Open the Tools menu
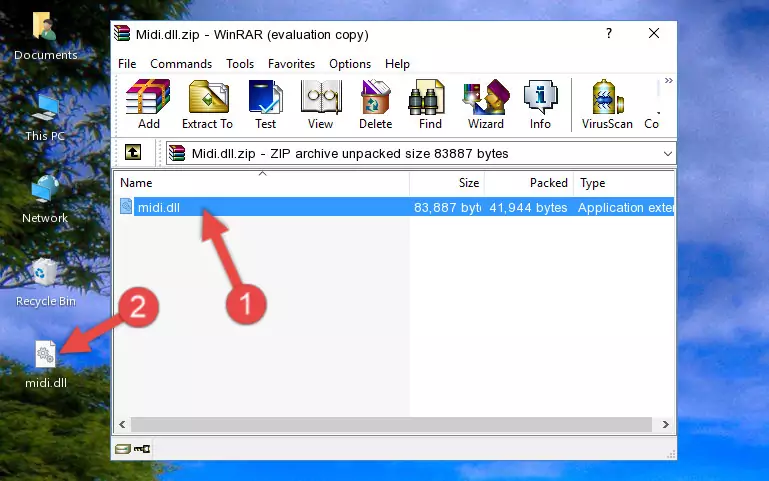Image resolution: width=769 pixels, height=481 pixels. pos(240,64)
